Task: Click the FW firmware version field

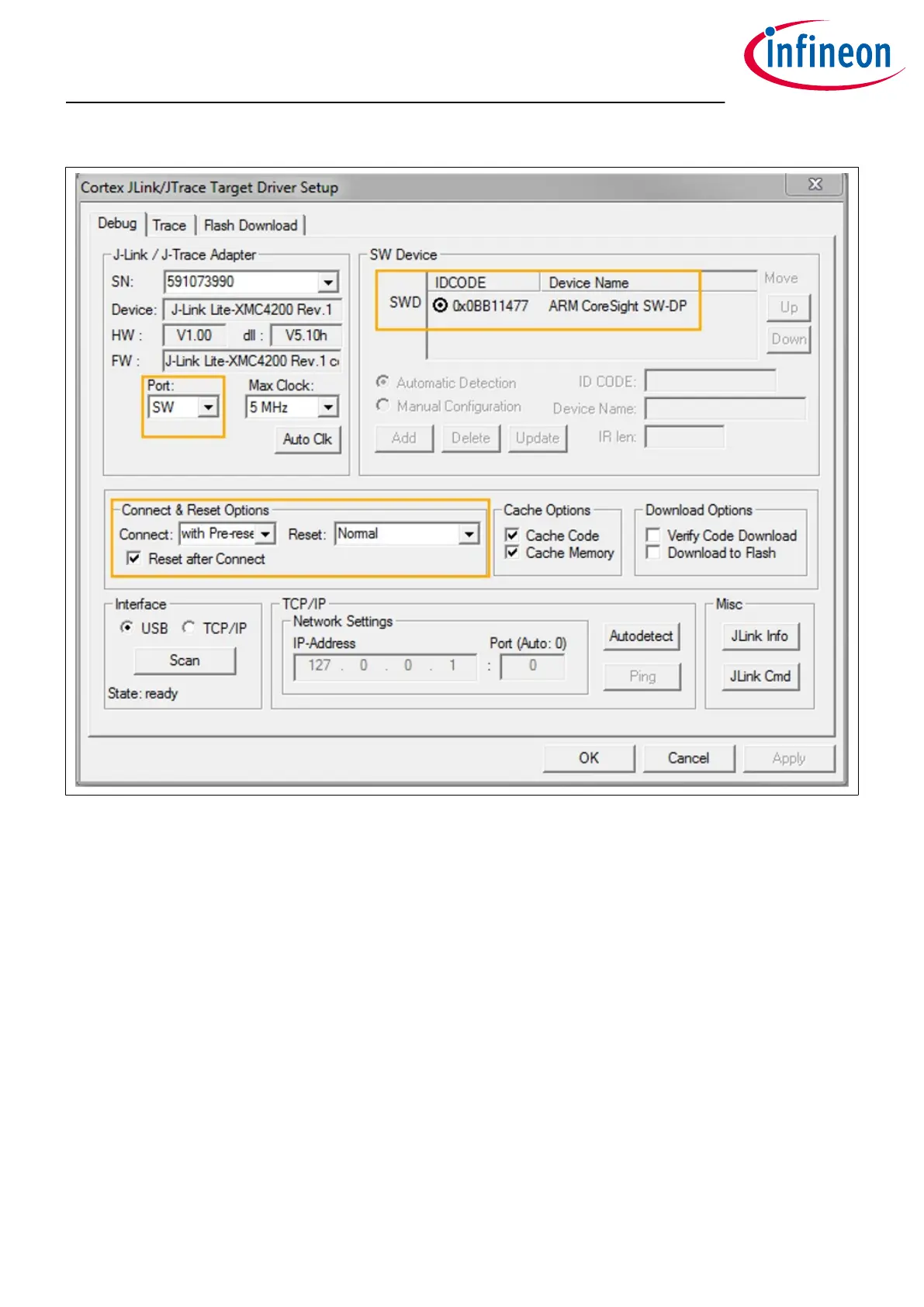Action: [252, 361]
